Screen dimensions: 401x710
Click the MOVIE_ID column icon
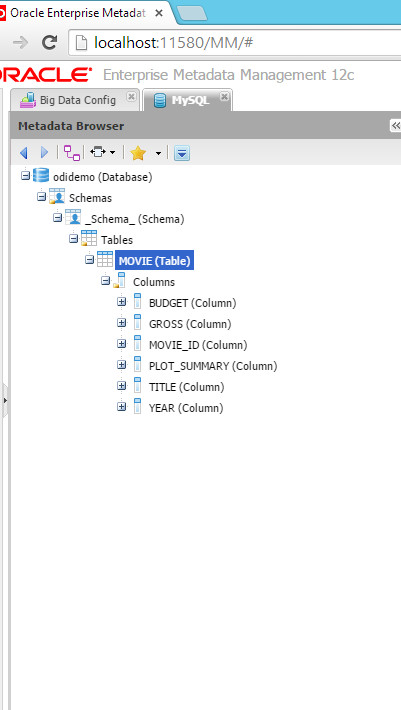(138, 343)
